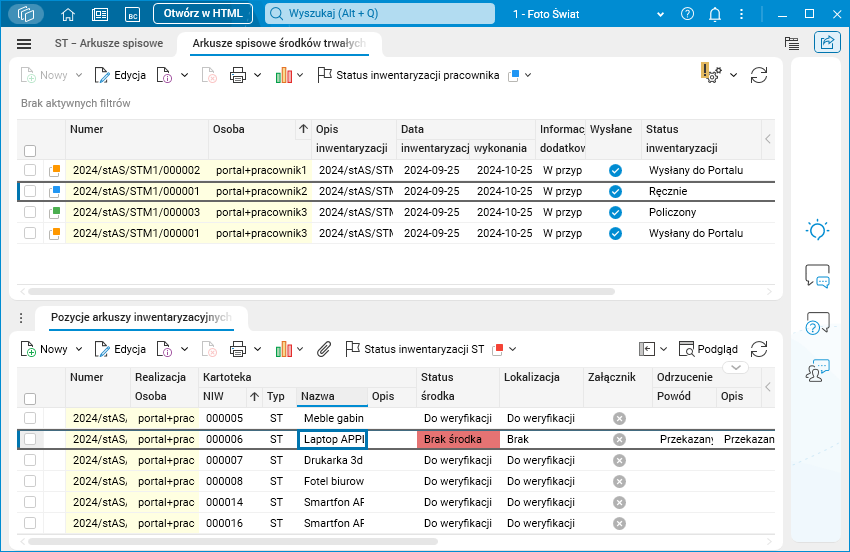Click the chart icon in lower toolbar
This screenshot has height=552, width=850.
coord(283,349)
